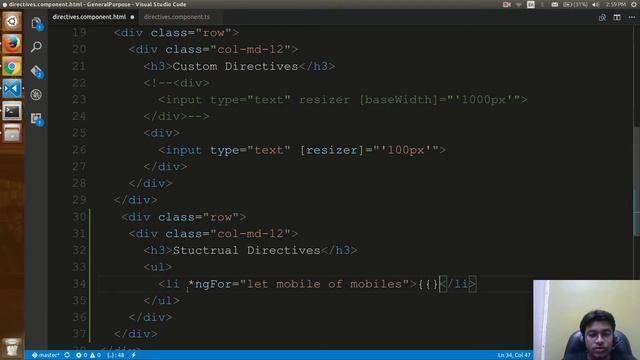Open changes icon in editor title bar
Image resolution: width=640 pixels, height=360 pixels.
pyautogui.click(x=602, y=17)
